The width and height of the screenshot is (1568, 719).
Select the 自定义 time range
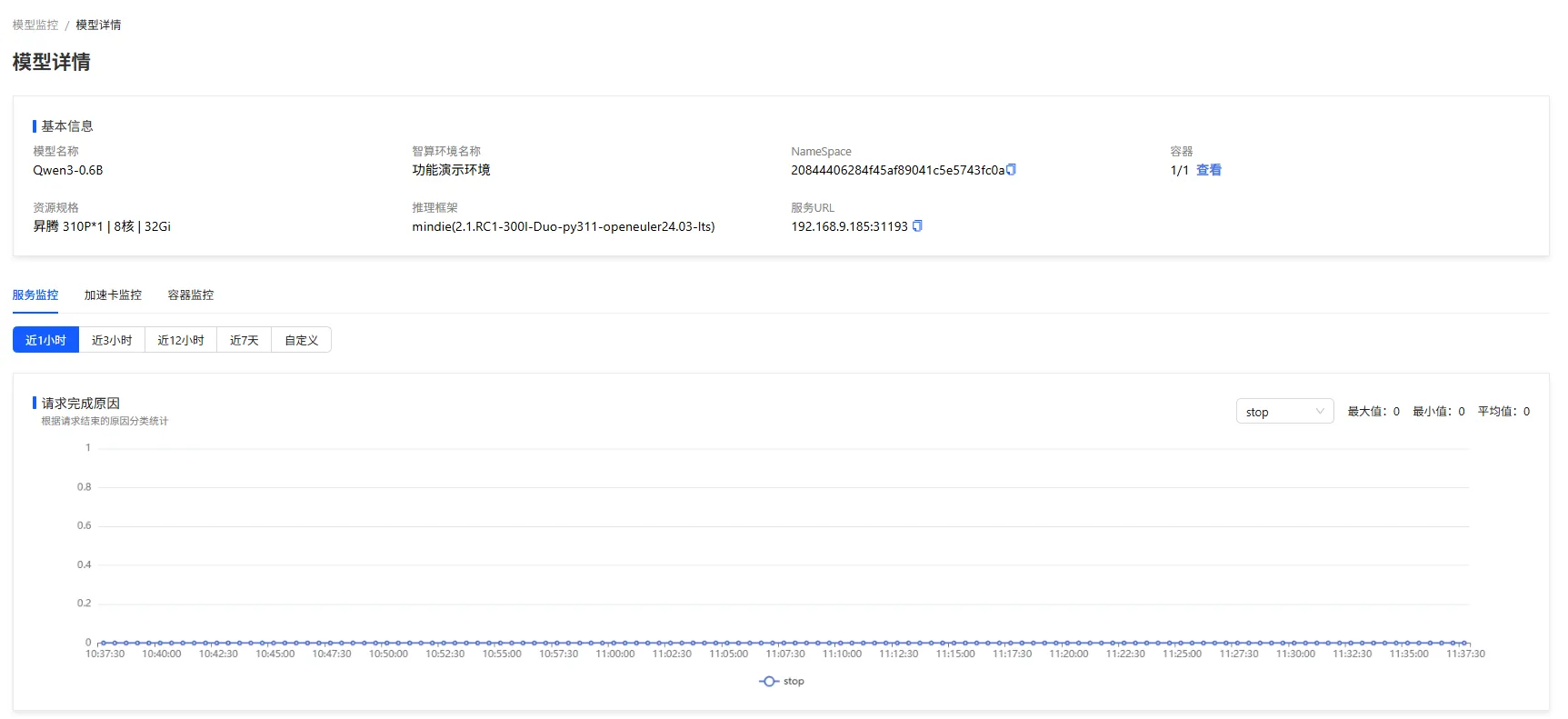pos(302,340)
